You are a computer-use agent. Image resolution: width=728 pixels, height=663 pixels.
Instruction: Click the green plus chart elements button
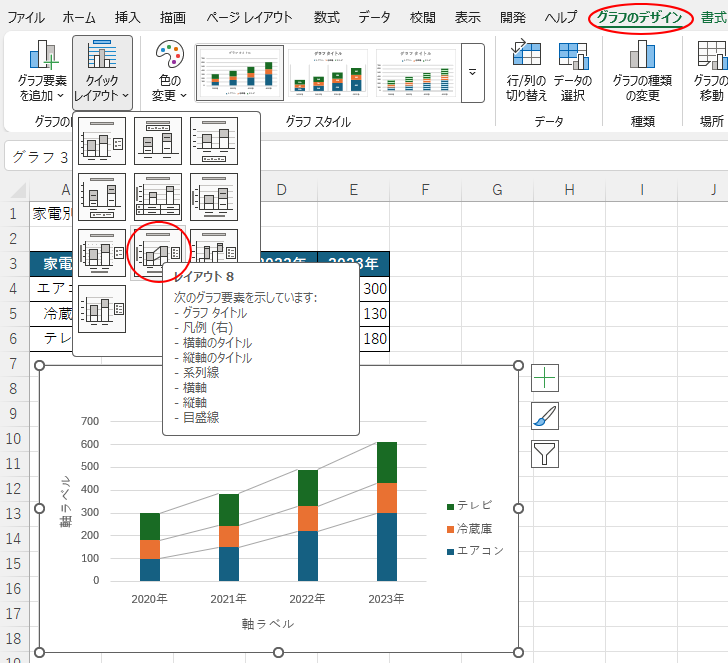point(545,378)
